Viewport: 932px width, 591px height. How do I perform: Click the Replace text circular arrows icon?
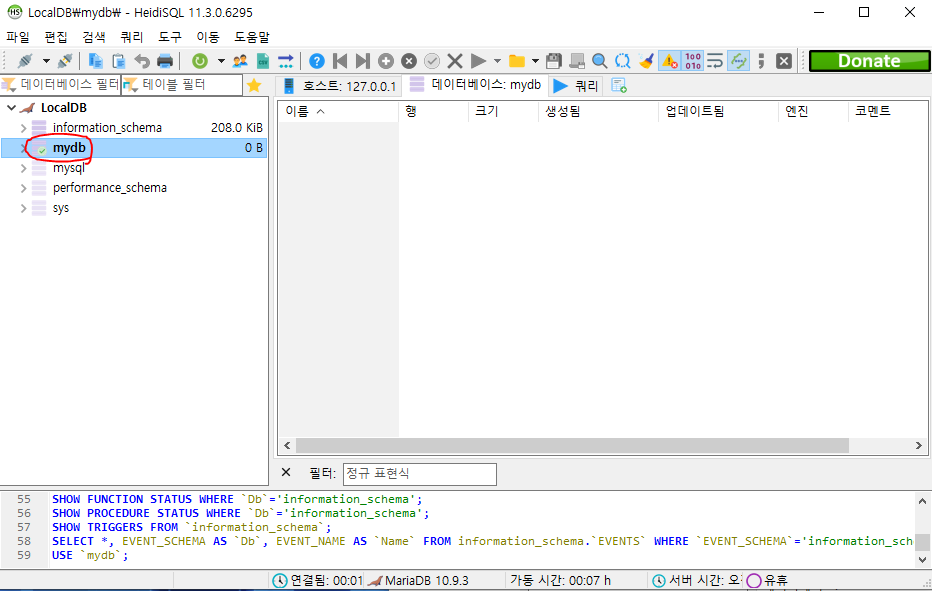[622, 61]
